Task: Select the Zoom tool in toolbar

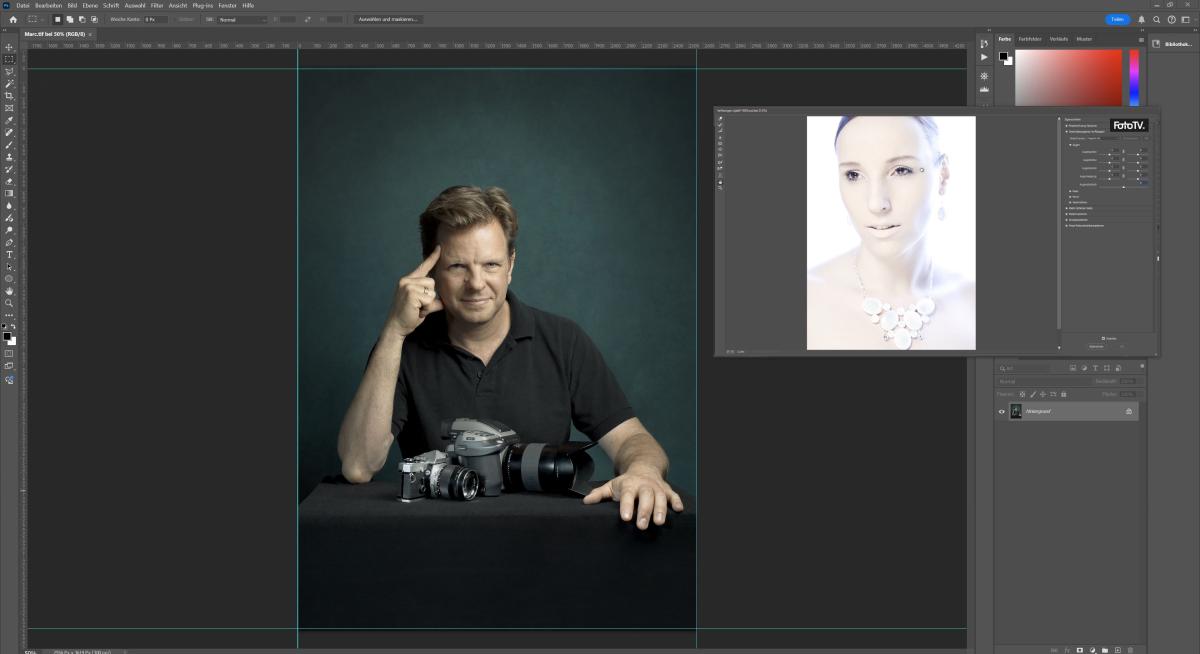Action: (9, 303)
